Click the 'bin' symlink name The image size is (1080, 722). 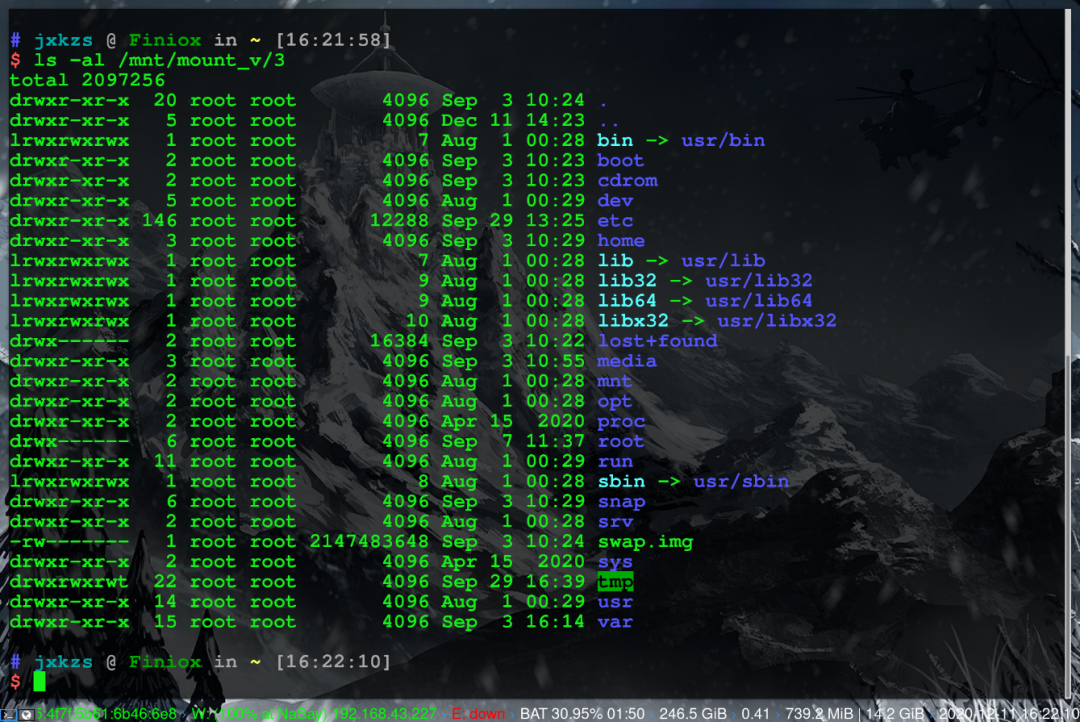pyautogui.click(x=615, y=141)
